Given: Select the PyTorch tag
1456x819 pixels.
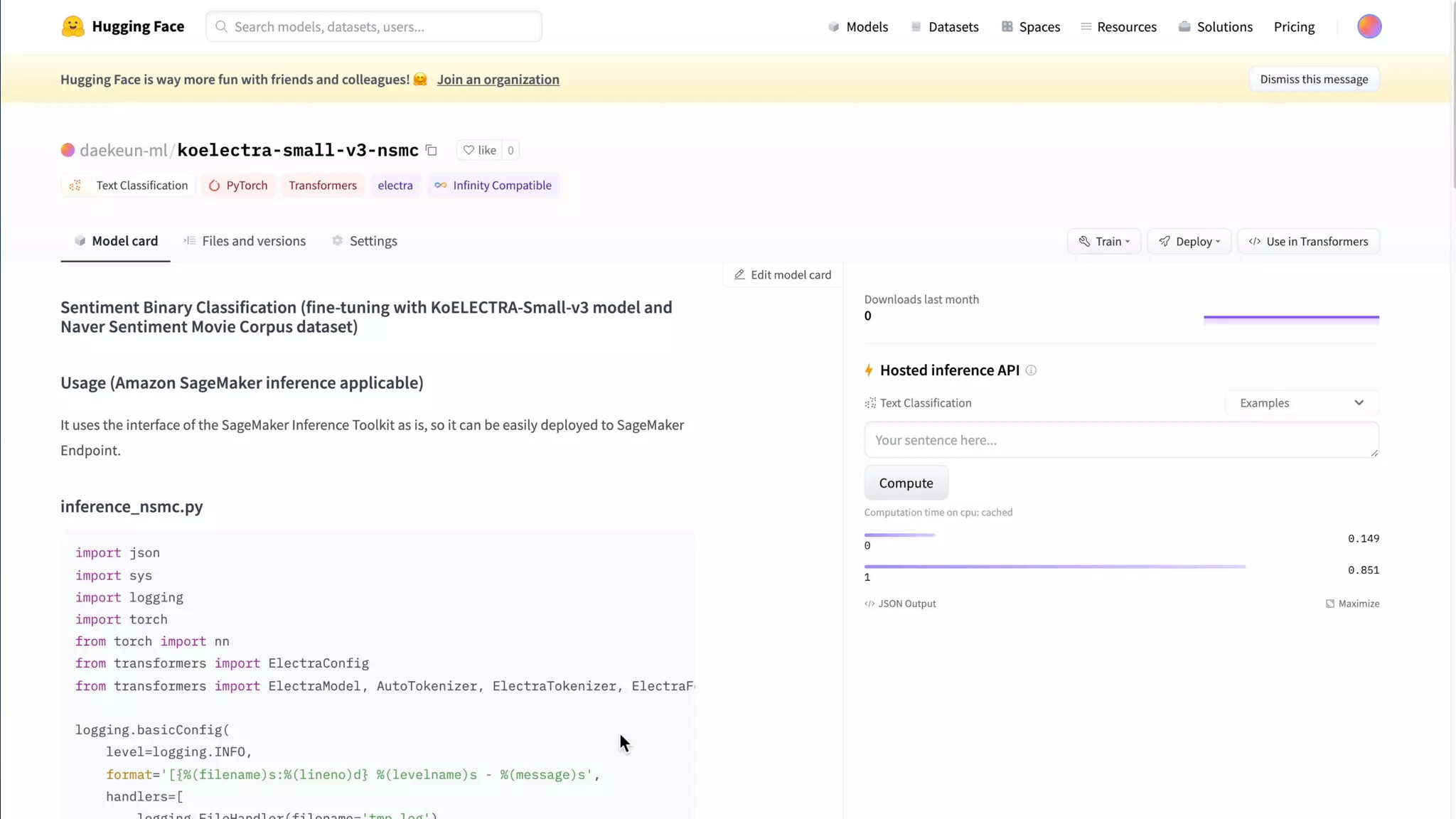Looking at the screenshot, I should click(238, 186).
